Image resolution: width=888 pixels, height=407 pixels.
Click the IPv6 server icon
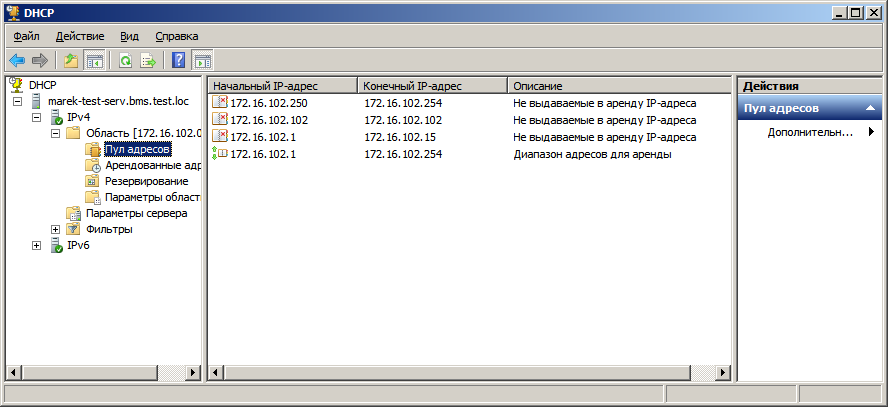[x=56, y=246]
